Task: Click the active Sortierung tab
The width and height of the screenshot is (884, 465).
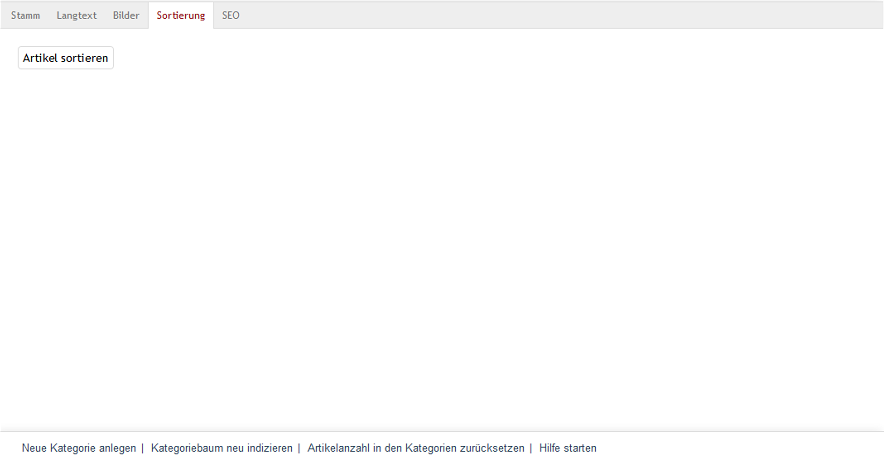Action: (180, 16)
